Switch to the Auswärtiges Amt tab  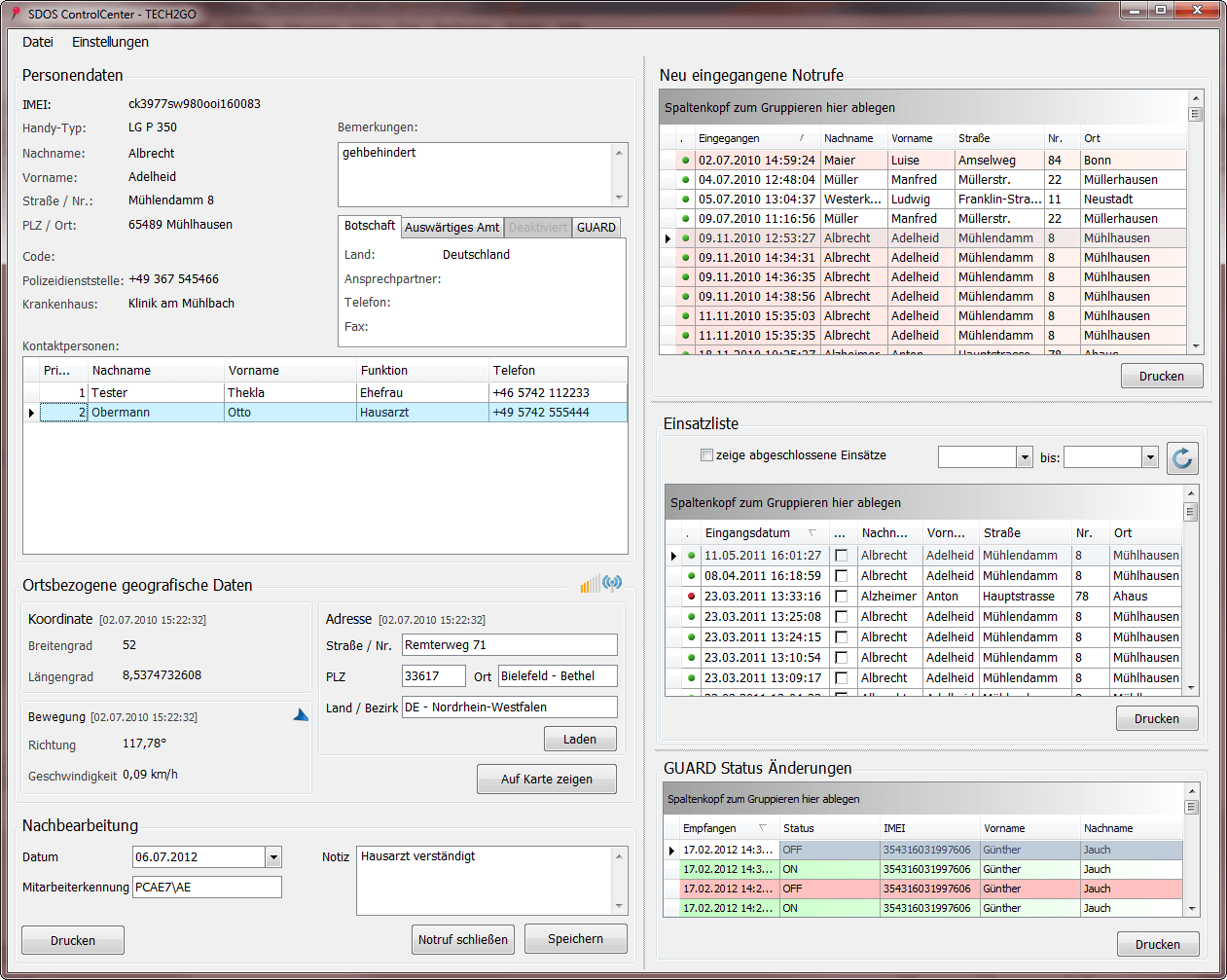click(451, 228)
